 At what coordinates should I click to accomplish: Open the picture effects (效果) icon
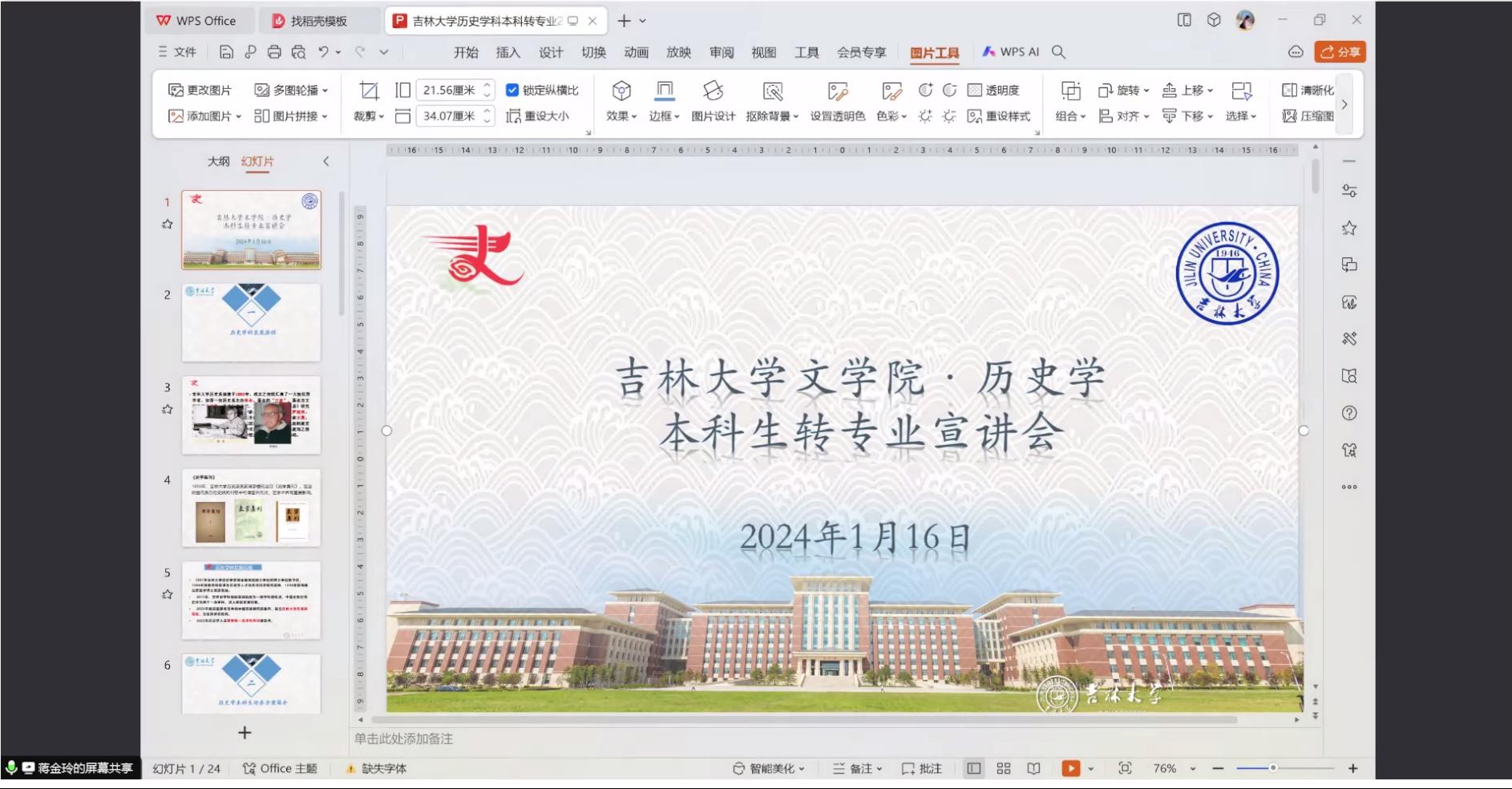click(x=621, y=91)
